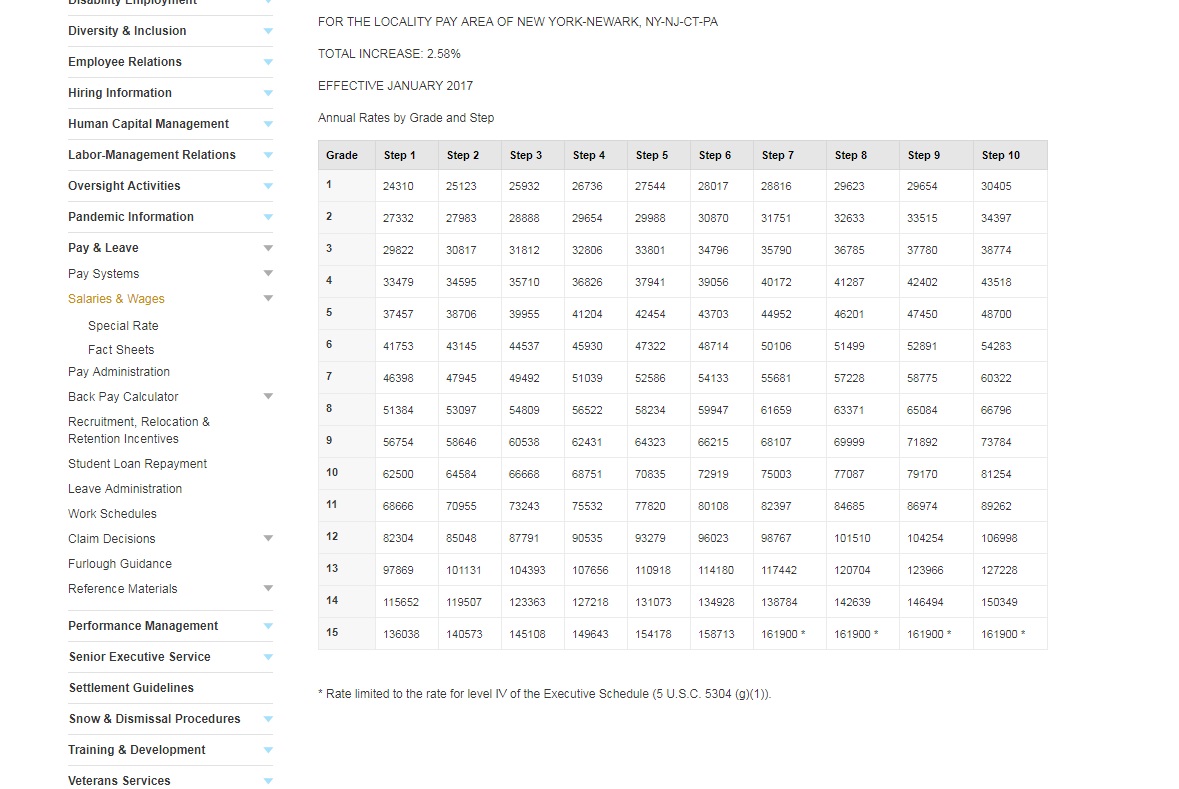1179x789 pixels.
Task: Open the Employee Relations section
Action: [x=125, y=62]
